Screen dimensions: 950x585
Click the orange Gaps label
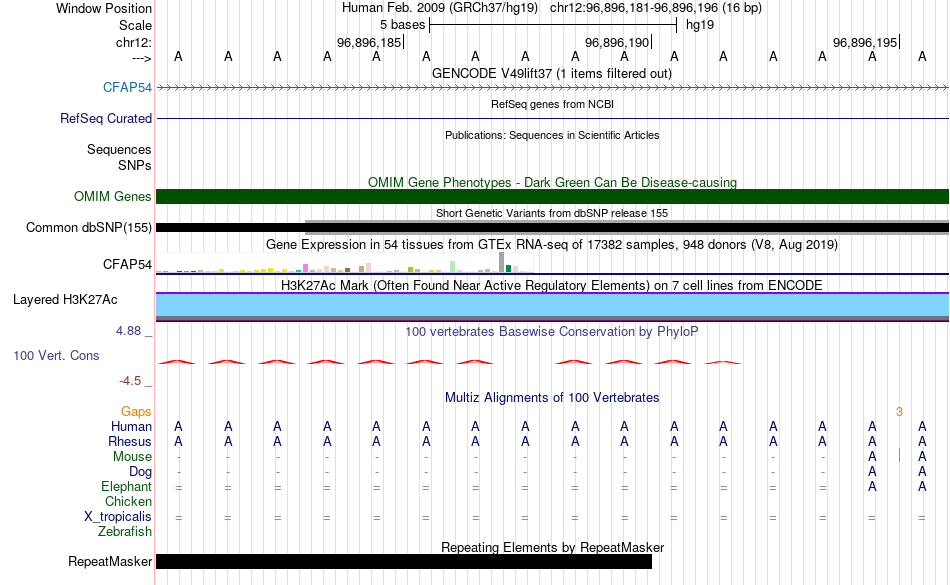pos(136,412)
